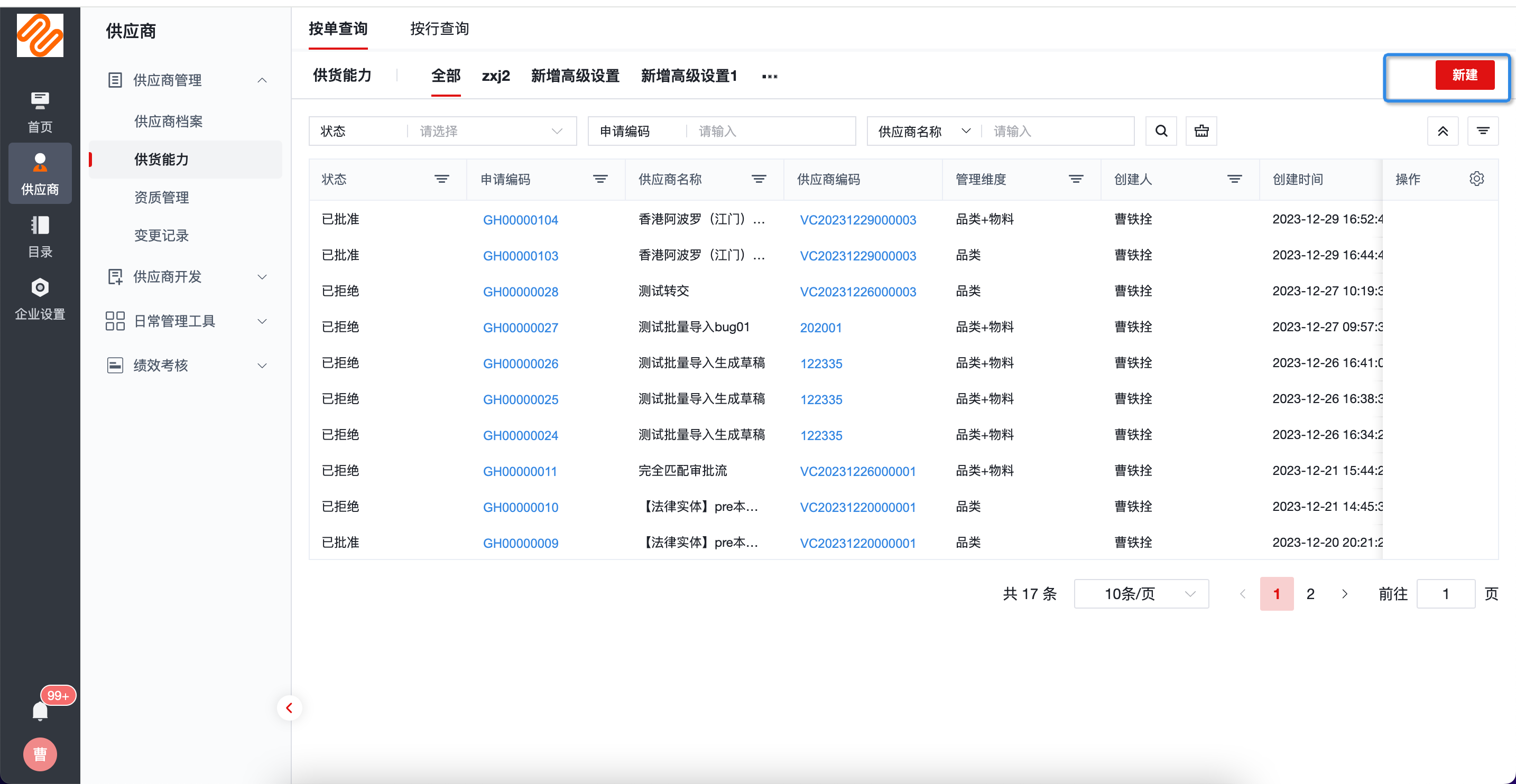Click the red 新建 button
This screenshot has width=1516, height=784.
[1464, 74]
